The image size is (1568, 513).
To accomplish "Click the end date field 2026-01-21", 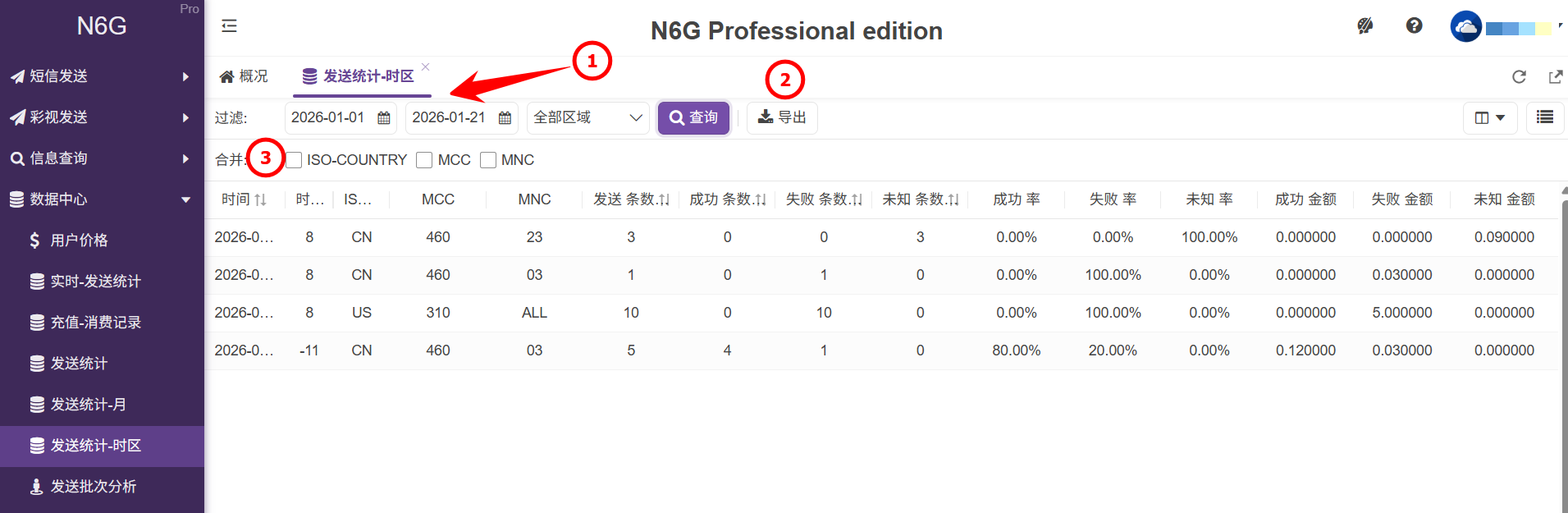I will pyautogui.click(x=462, y=117).
